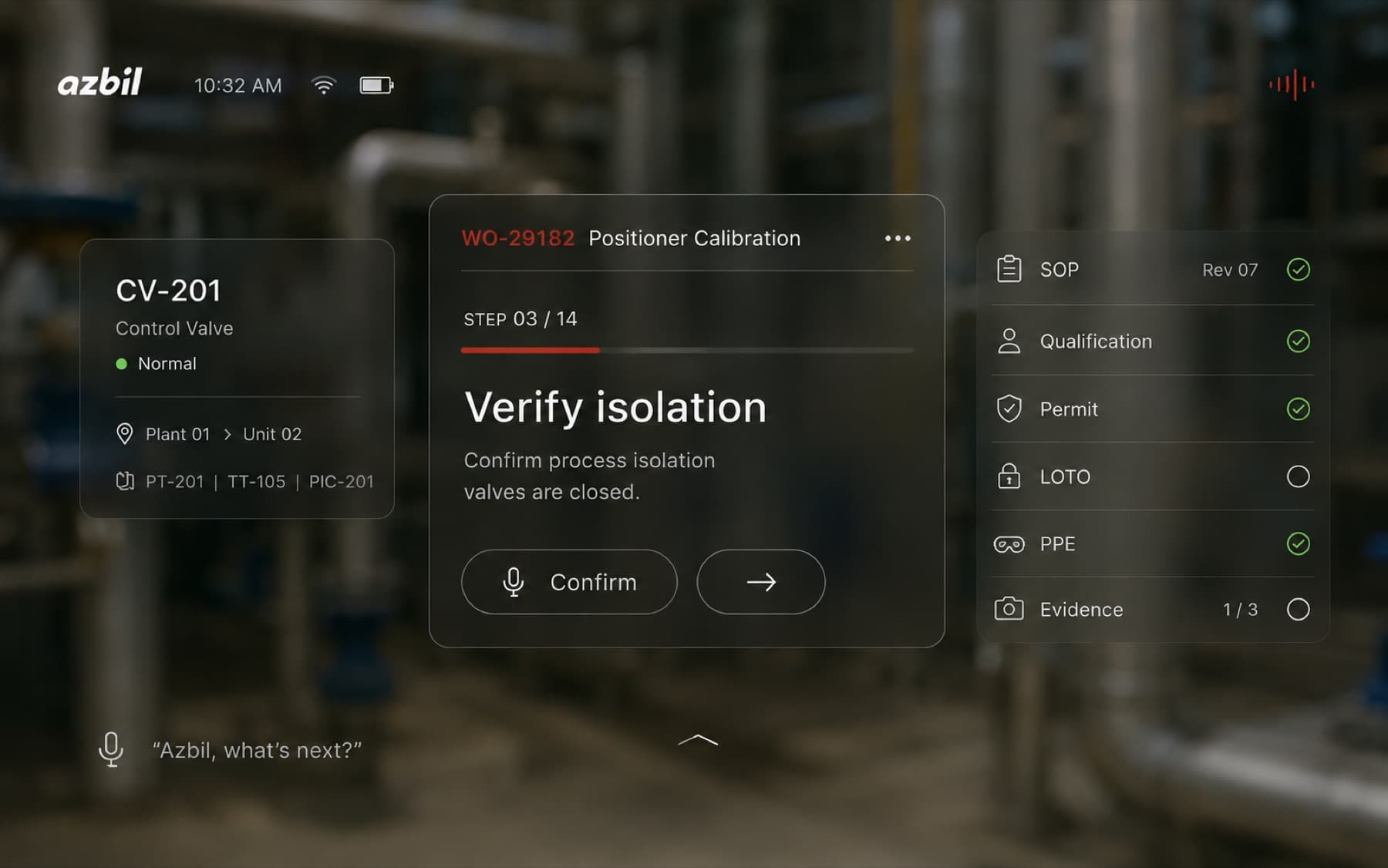Open work order WO-29182 link

[x=518, y=238]
